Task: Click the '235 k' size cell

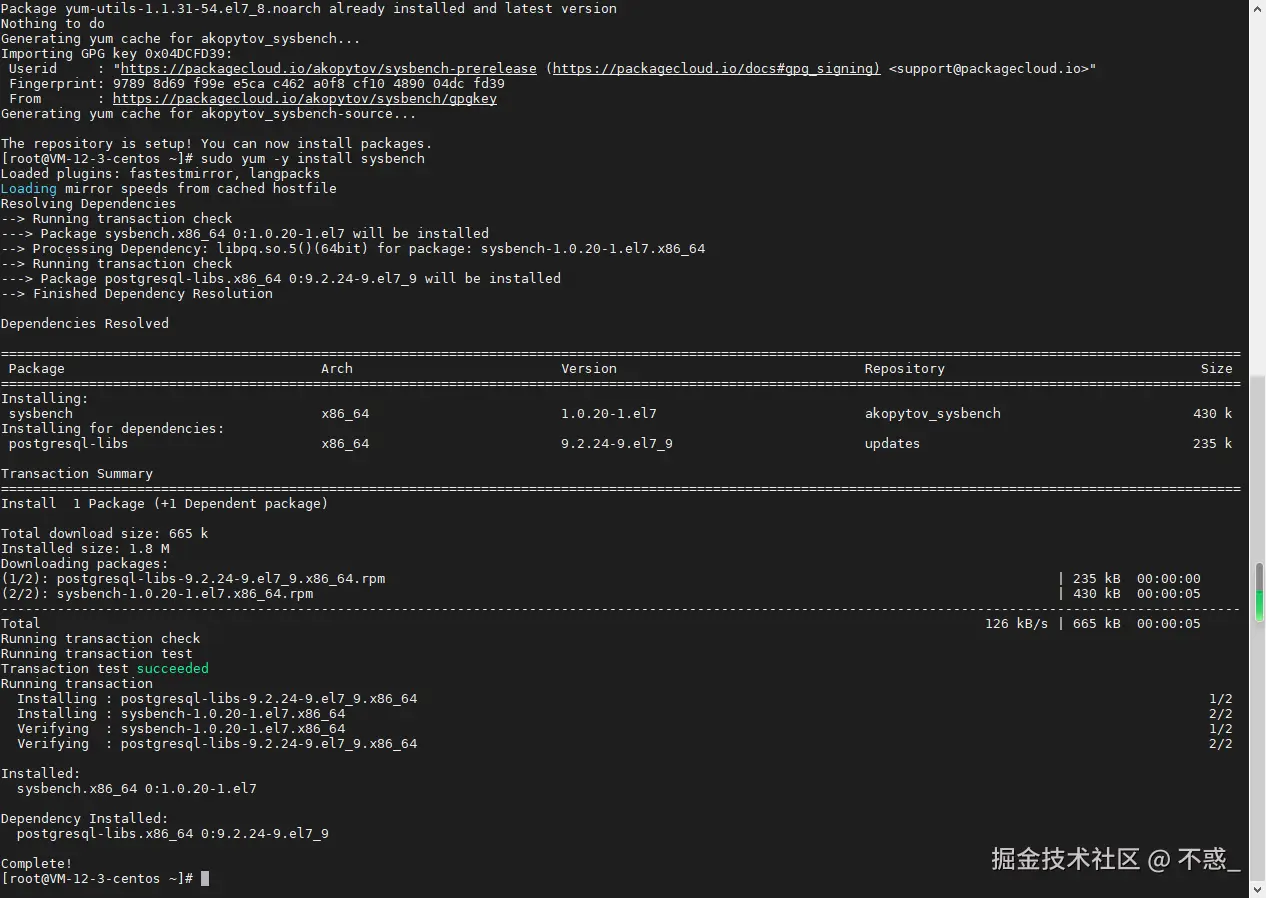Action: 1213,444
